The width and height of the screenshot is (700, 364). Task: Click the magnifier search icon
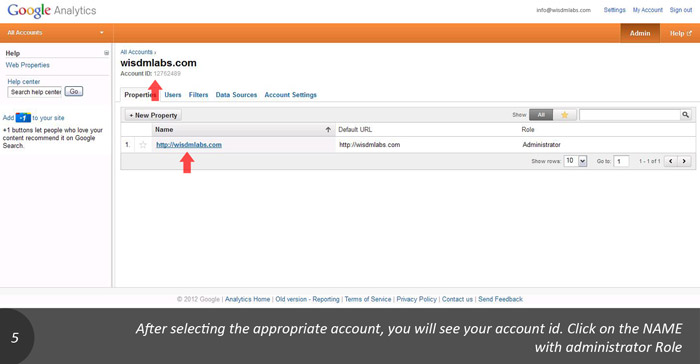coord(685,115)
